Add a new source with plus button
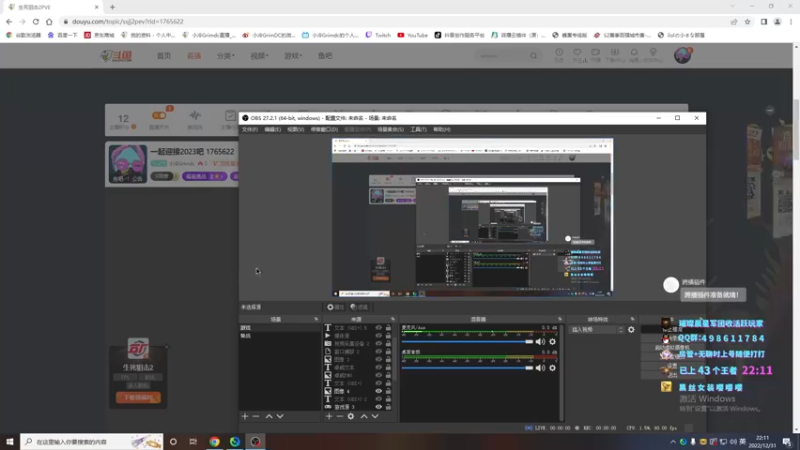Image resolution: width=800 pixels, height=450 pixels. pos(329,416)
